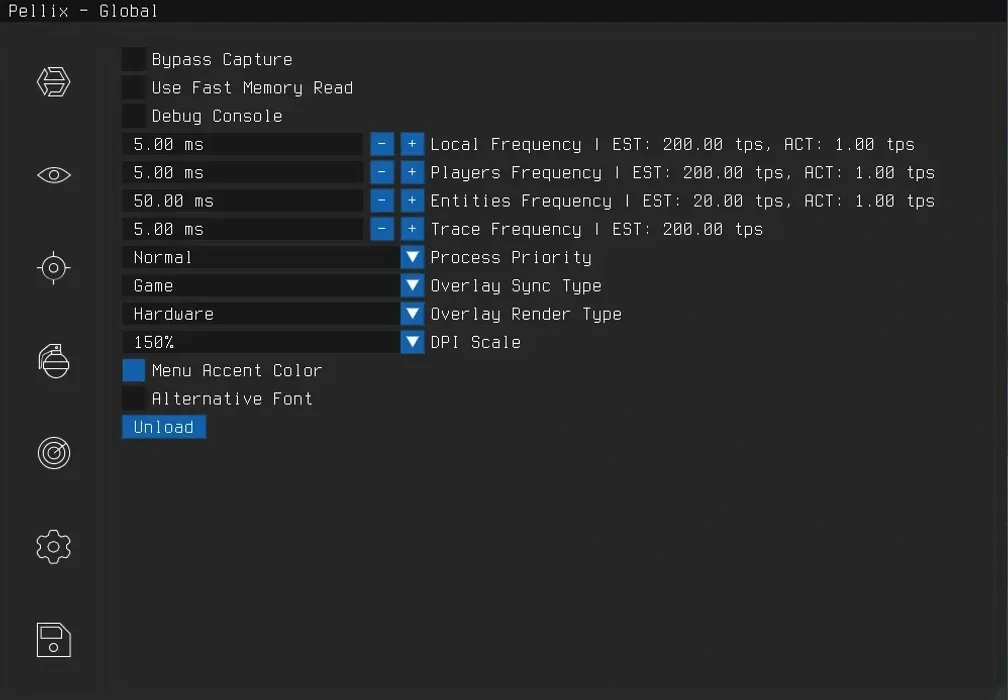
Task: Click the Unload button
Action: click(164, 427)
